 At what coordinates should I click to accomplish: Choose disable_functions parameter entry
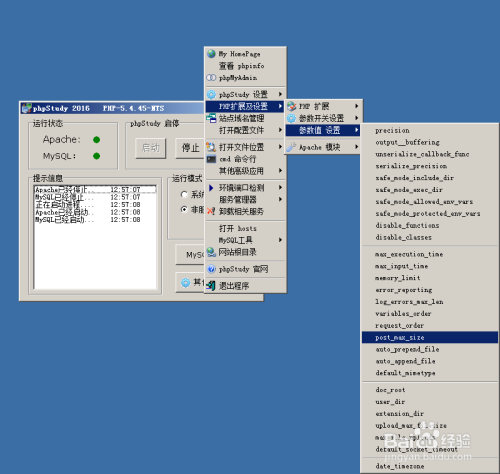pos(430,225)
